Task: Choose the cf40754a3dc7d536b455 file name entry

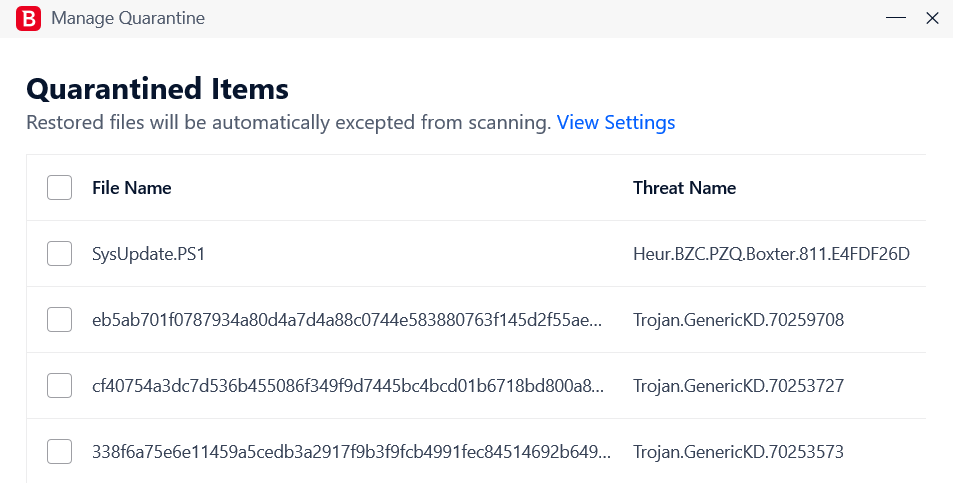Action: point(348,386)
